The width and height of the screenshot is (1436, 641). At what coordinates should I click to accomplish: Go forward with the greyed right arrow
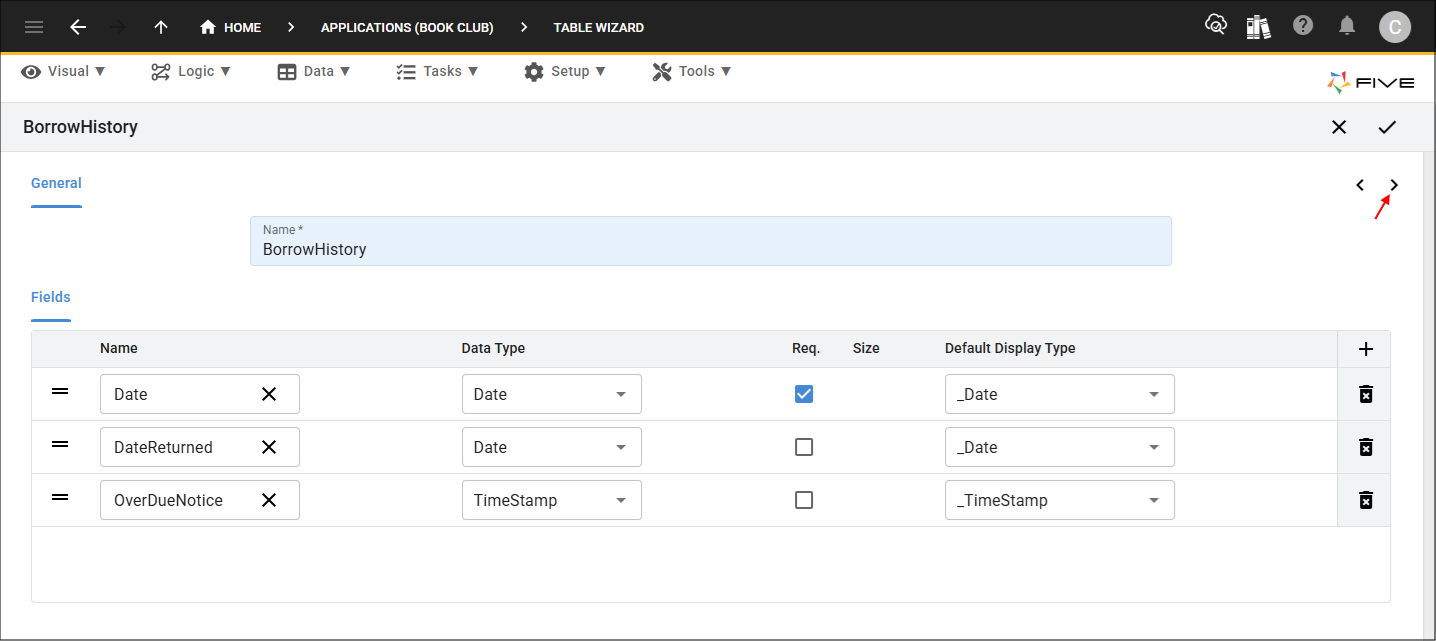pyautogui.click(x=118, y=27)
